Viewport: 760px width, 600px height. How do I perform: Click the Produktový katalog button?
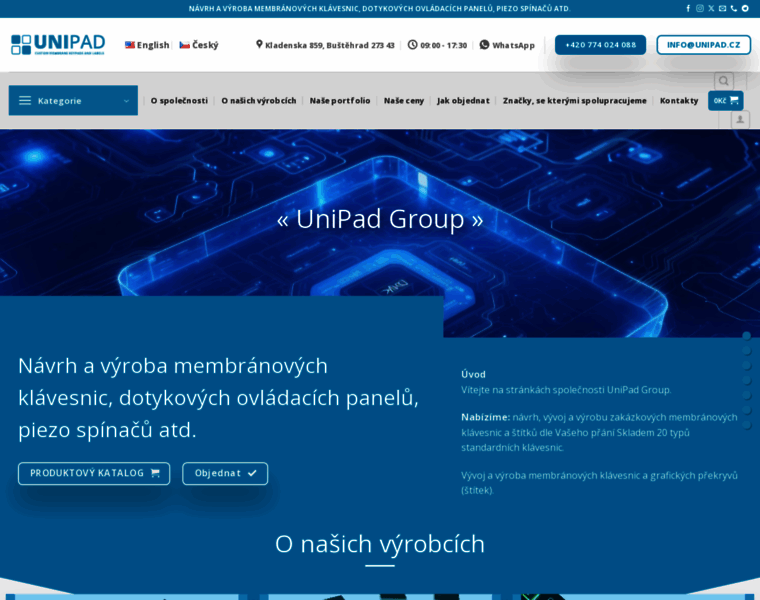[x=94, y=473]
